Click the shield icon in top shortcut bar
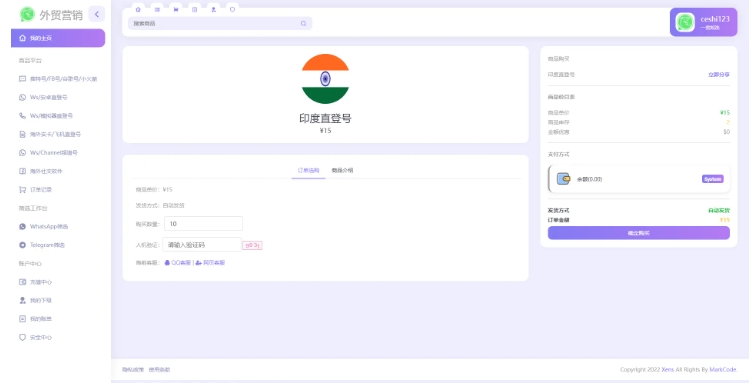Viewport: 751px width, 383px height. click(232, 10)
